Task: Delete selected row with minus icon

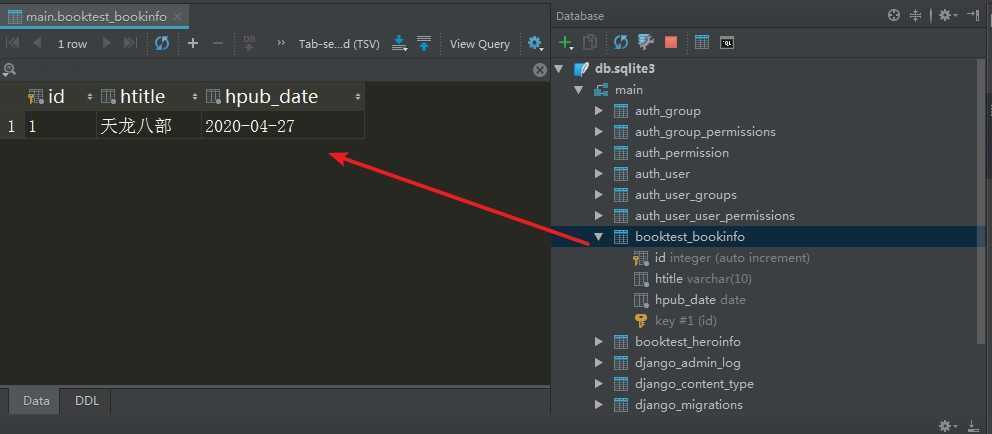Action: point(218,43)
